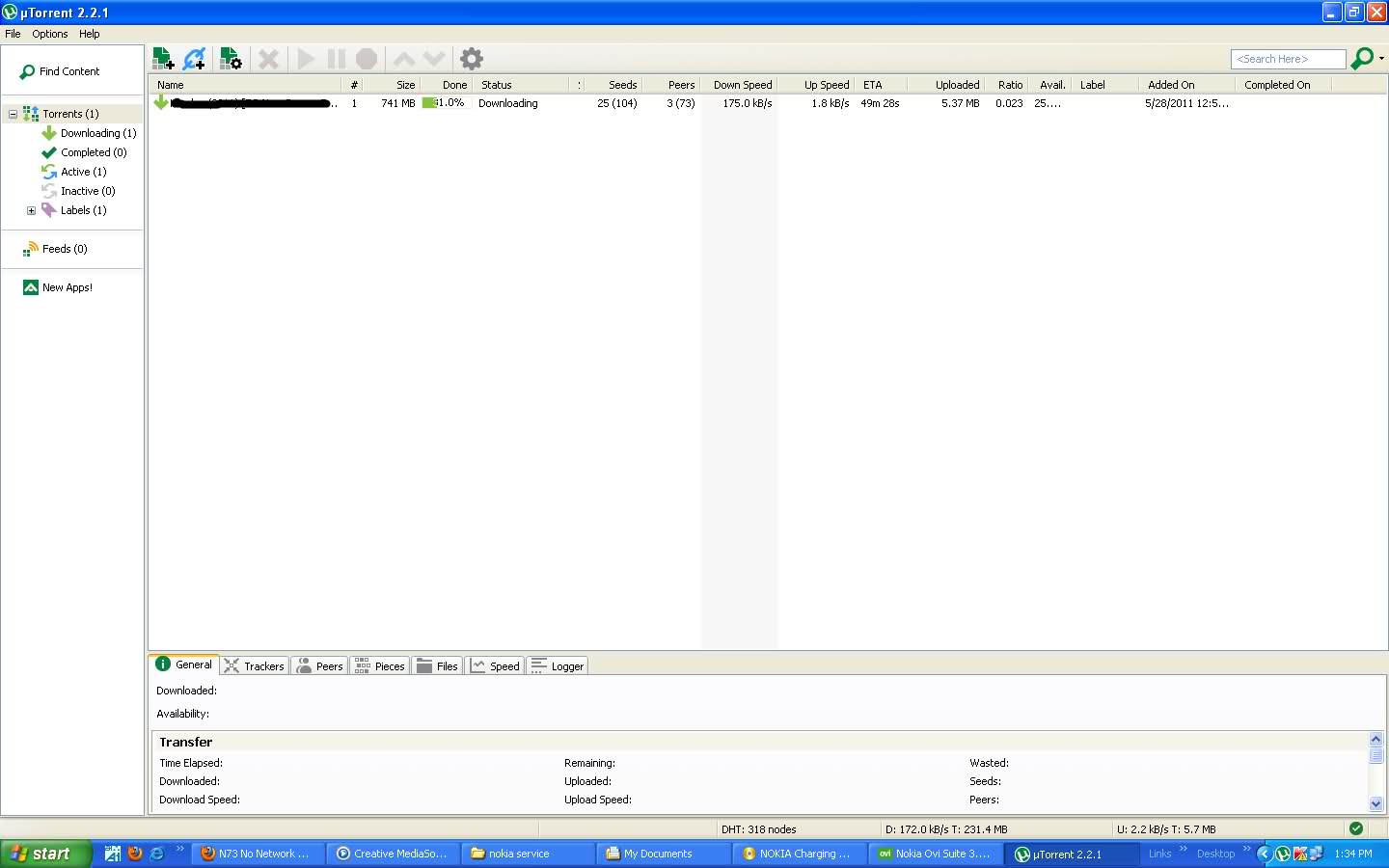Sort by the Added On column header
This screenshot has width=1389, height=868.
(x=1187, y=85)
